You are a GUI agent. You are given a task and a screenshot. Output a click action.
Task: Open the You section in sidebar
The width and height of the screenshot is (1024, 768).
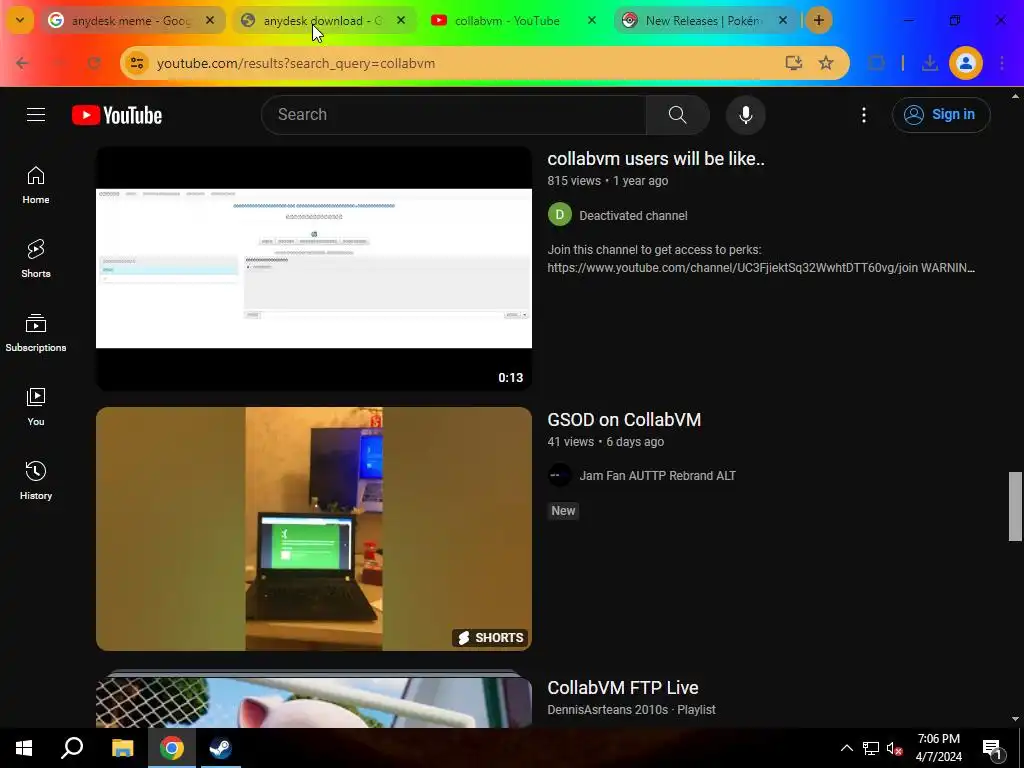pyautogui.click(x=36, y=407)
